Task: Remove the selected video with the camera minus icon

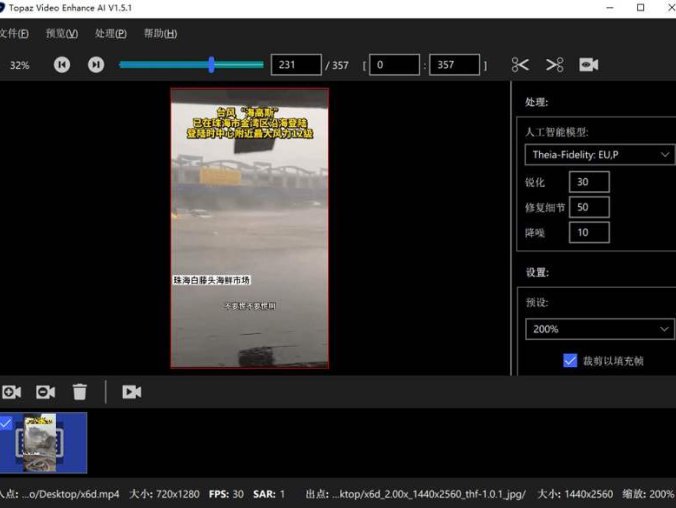Action: (45, 392)
